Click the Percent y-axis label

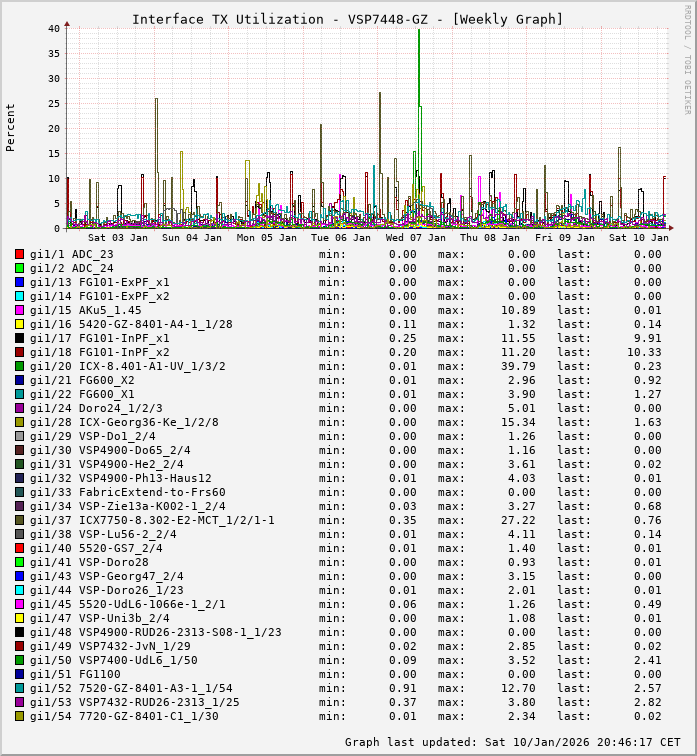point(11,127)
